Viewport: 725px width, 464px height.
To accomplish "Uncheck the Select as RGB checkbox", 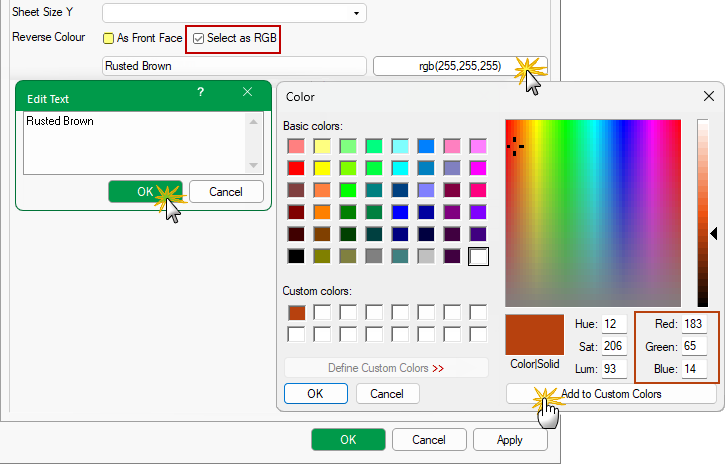I will click(199, 39).
